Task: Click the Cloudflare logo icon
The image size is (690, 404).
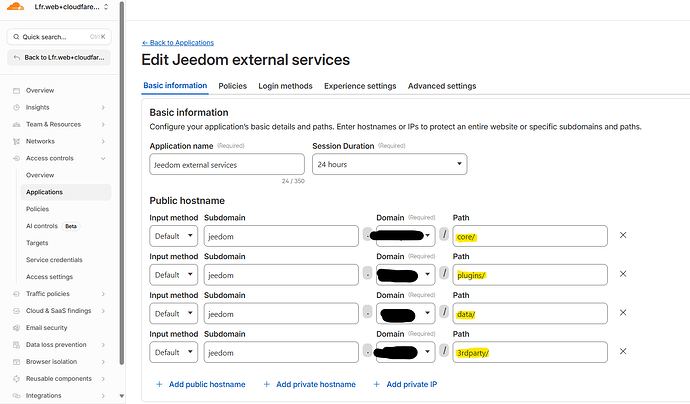Action: pyautogui.click(x=15, y=8)
